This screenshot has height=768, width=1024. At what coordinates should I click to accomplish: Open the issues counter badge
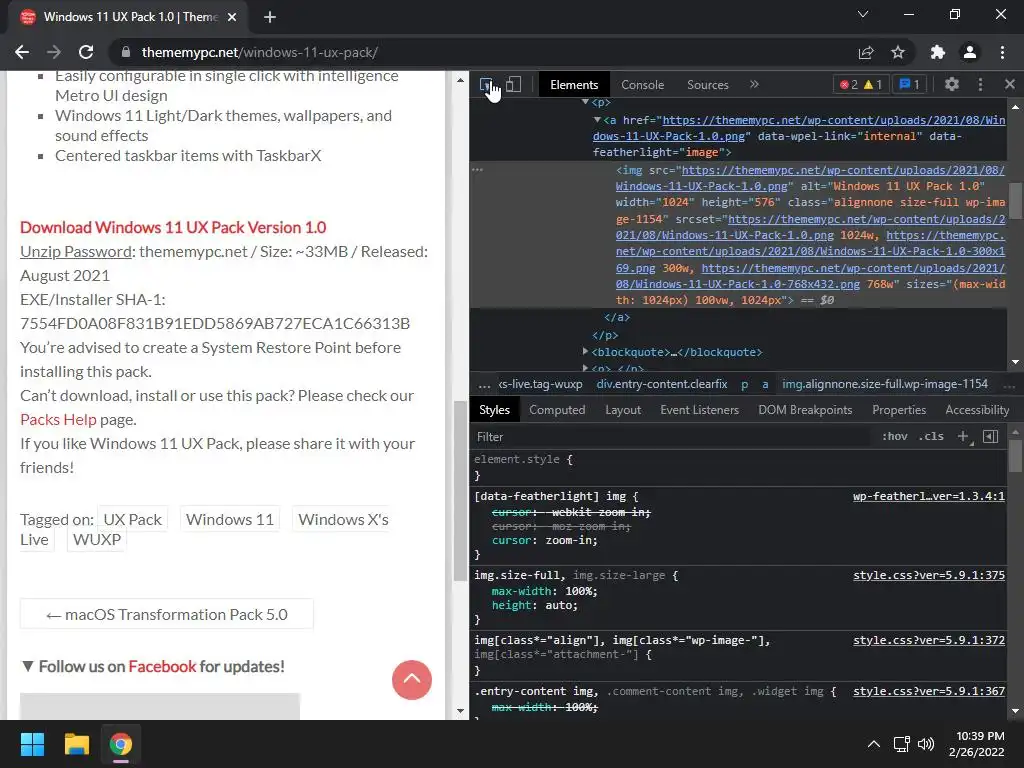pyautogui.click(x=909, y=84)
